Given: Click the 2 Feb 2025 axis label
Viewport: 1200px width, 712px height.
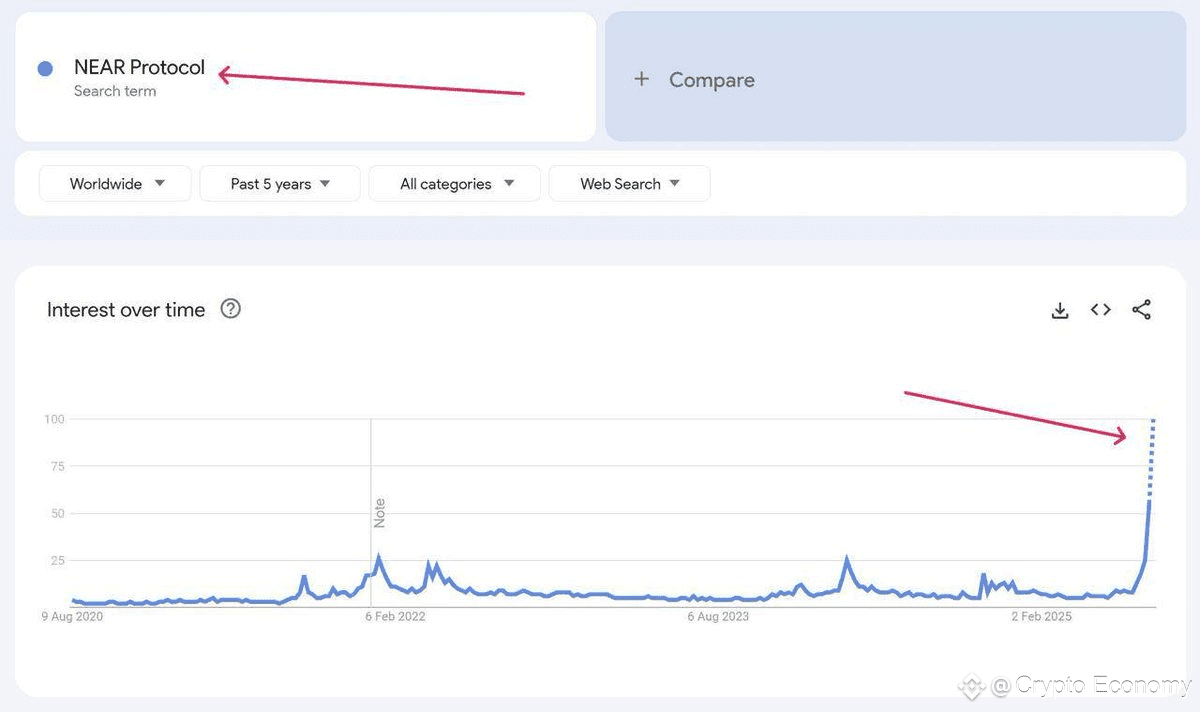Looking at the screenshot, I should click(x=1041, y=616).
